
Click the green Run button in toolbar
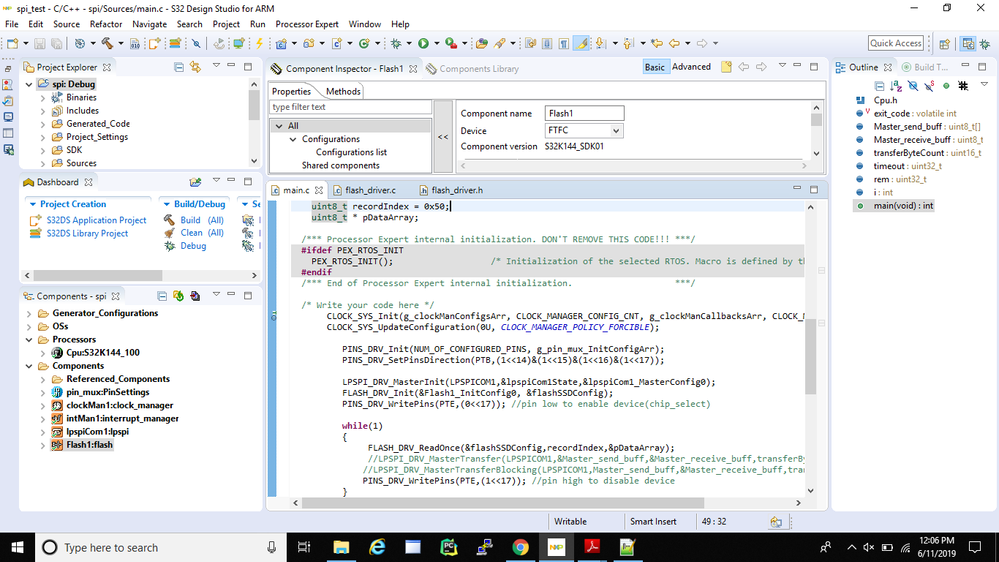[423, 43]
